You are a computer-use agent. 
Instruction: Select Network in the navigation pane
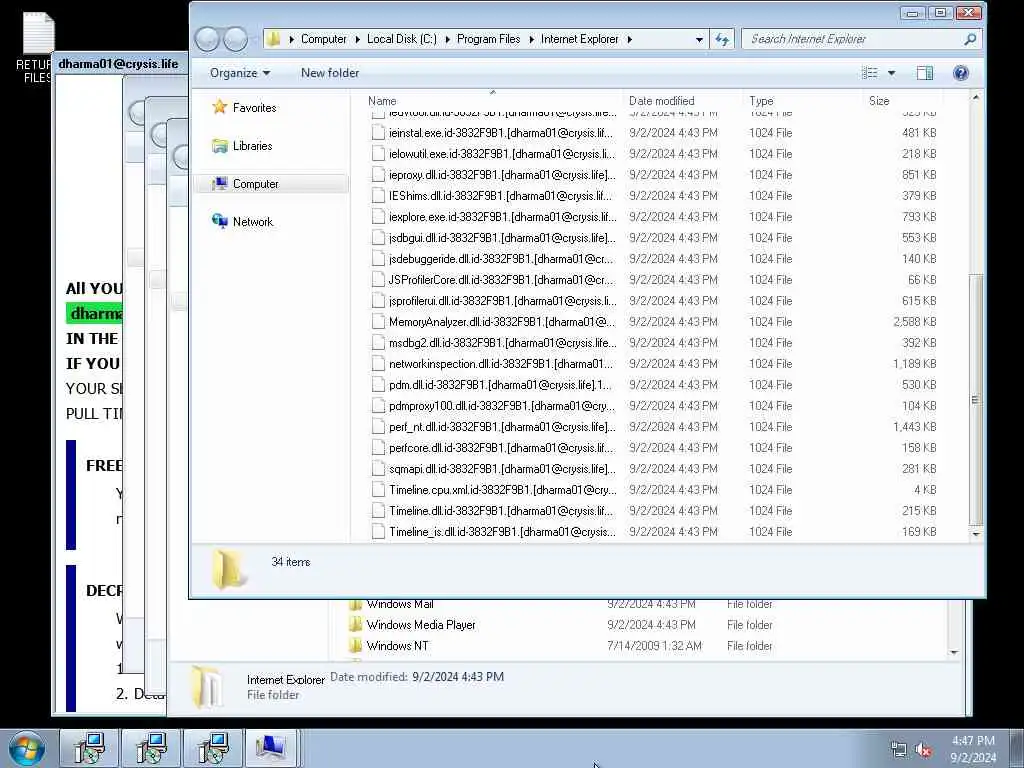(x=253, y=221)
